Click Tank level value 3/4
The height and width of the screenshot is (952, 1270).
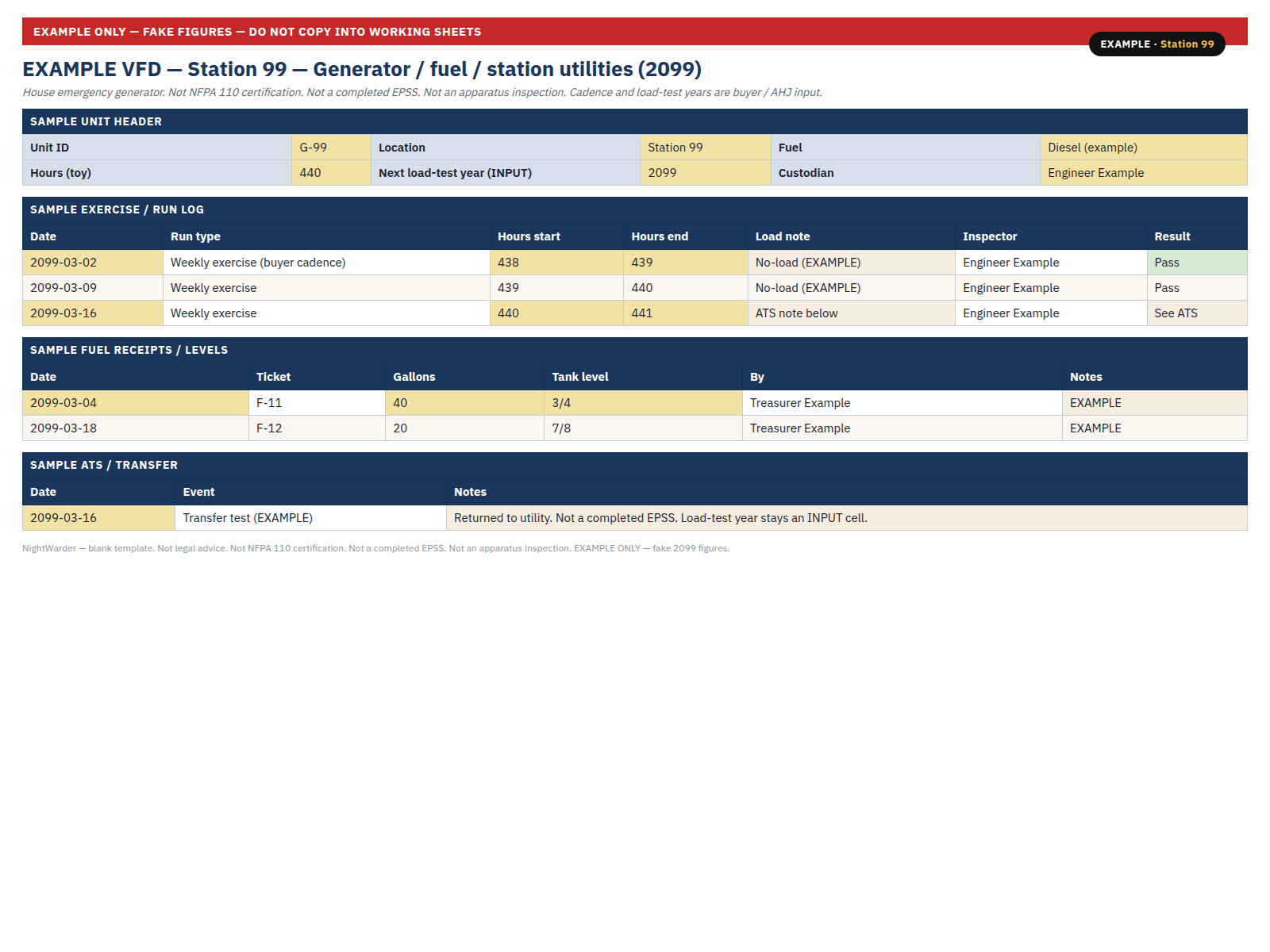[x=643, y=403]
